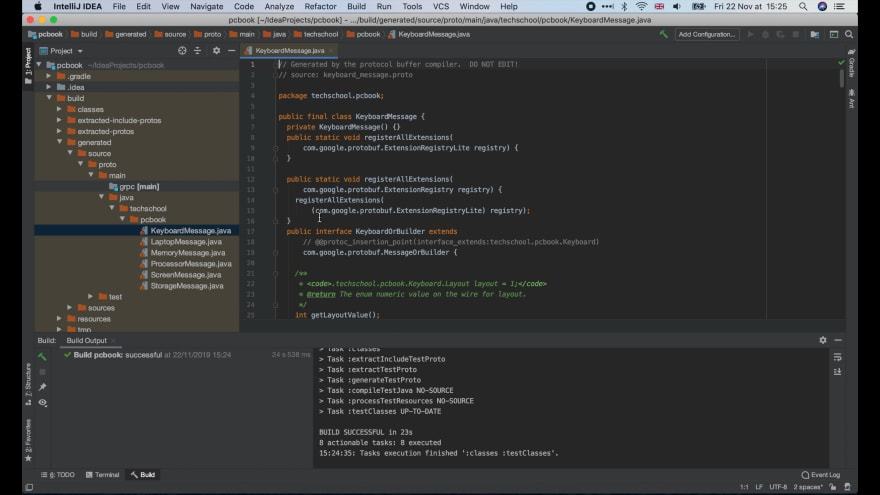Open the Build menu
This screenshot has width=880, height=495.
[356, 6]
